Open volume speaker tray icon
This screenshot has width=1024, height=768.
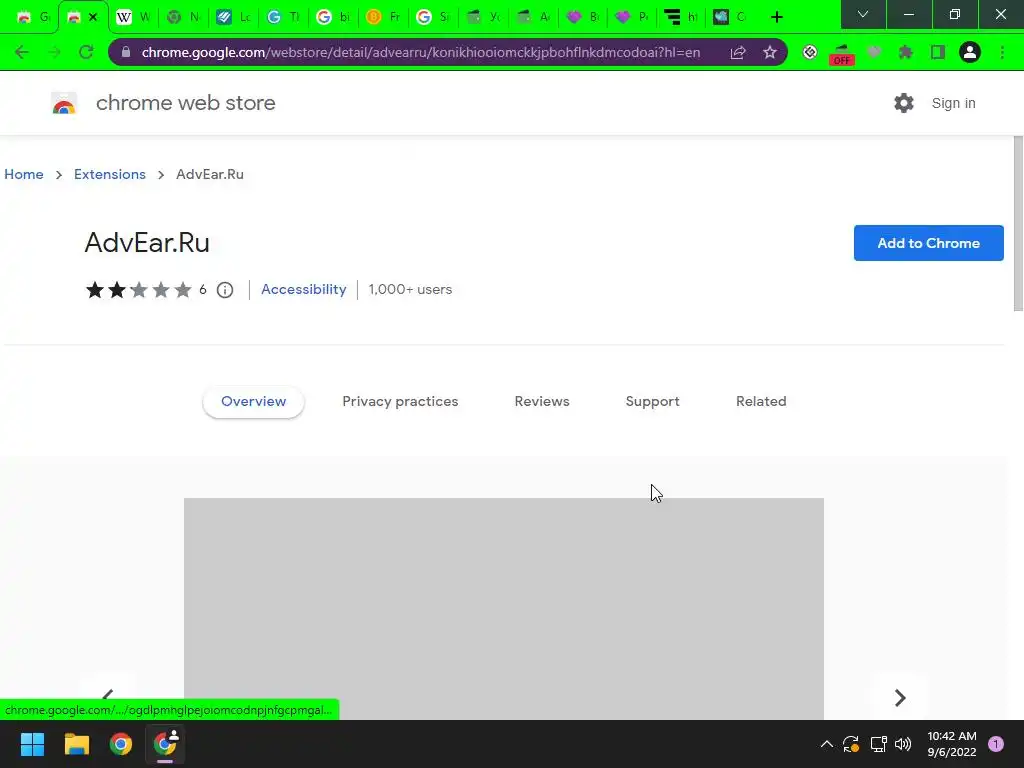[x=903, y=744]
